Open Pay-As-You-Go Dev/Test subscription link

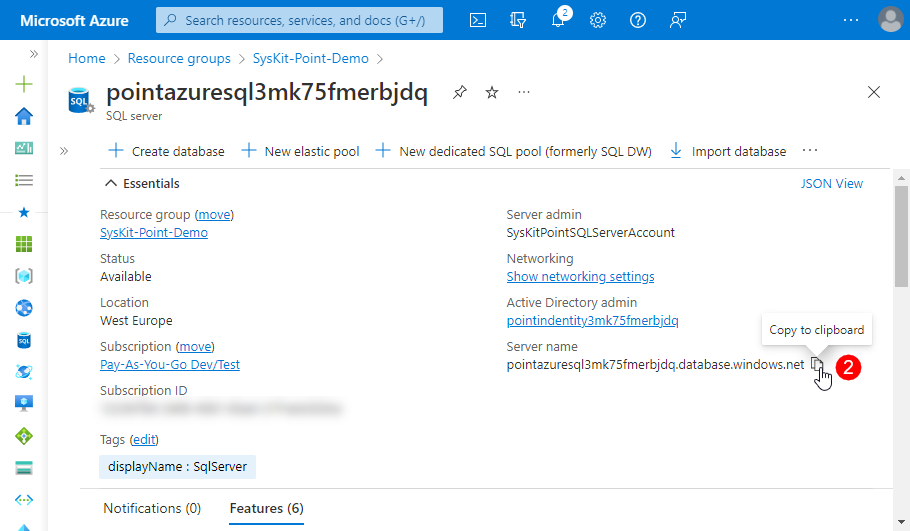tap(169, 364)
